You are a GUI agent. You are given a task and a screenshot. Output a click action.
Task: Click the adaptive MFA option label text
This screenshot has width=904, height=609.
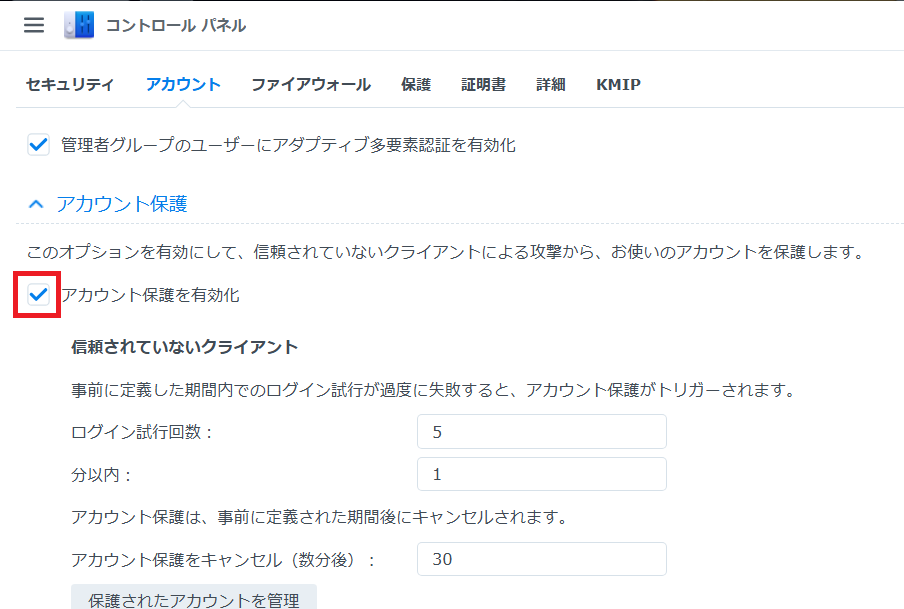click(288, 145)
